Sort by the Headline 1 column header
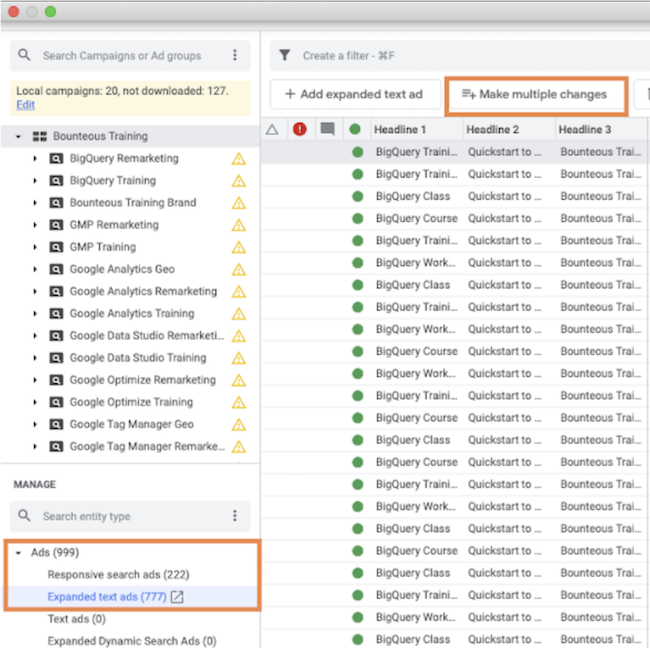 click(x=417, y=129)
